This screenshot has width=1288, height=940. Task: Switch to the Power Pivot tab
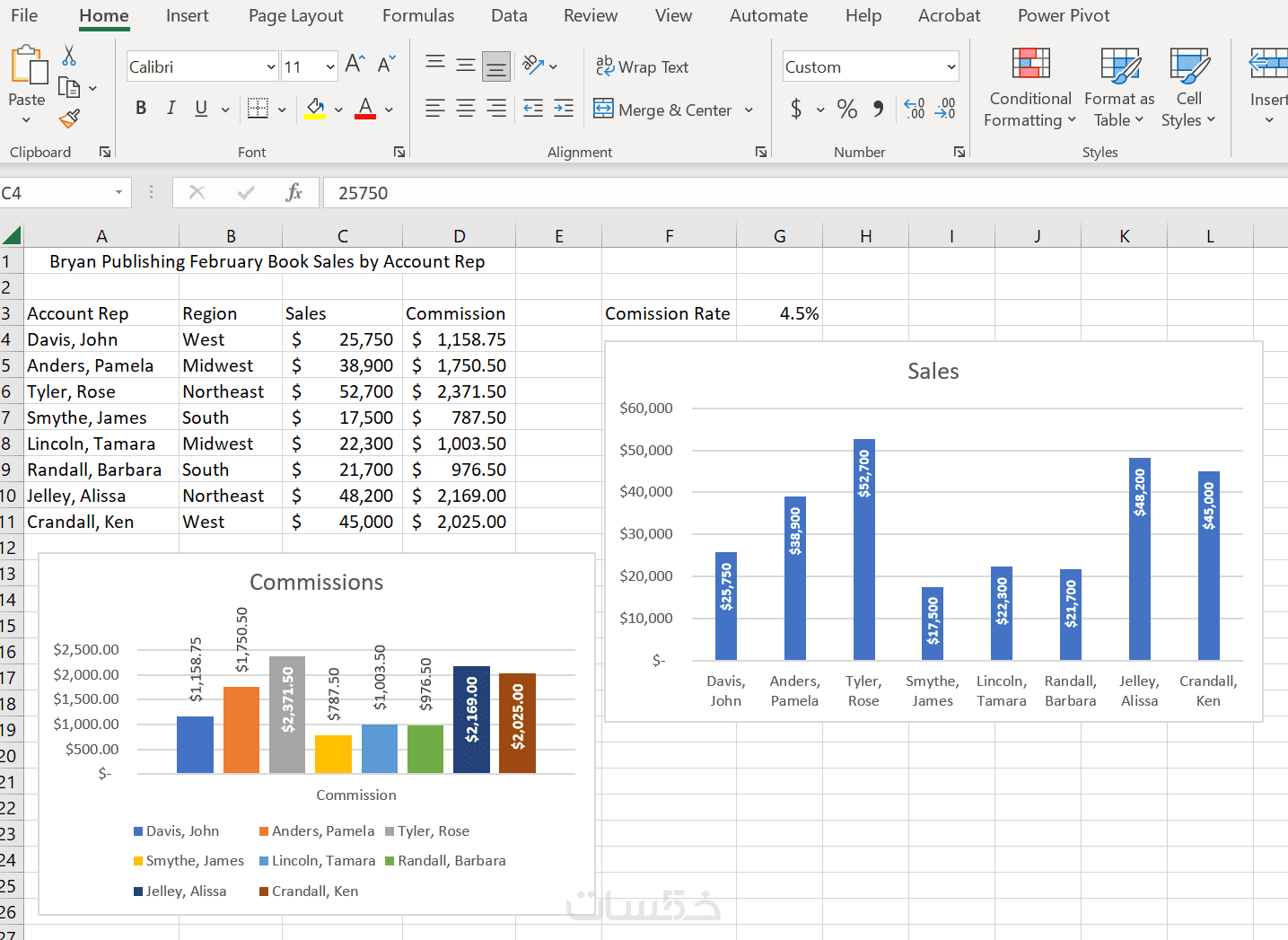pyautogui.click(x=1064, y=15)
